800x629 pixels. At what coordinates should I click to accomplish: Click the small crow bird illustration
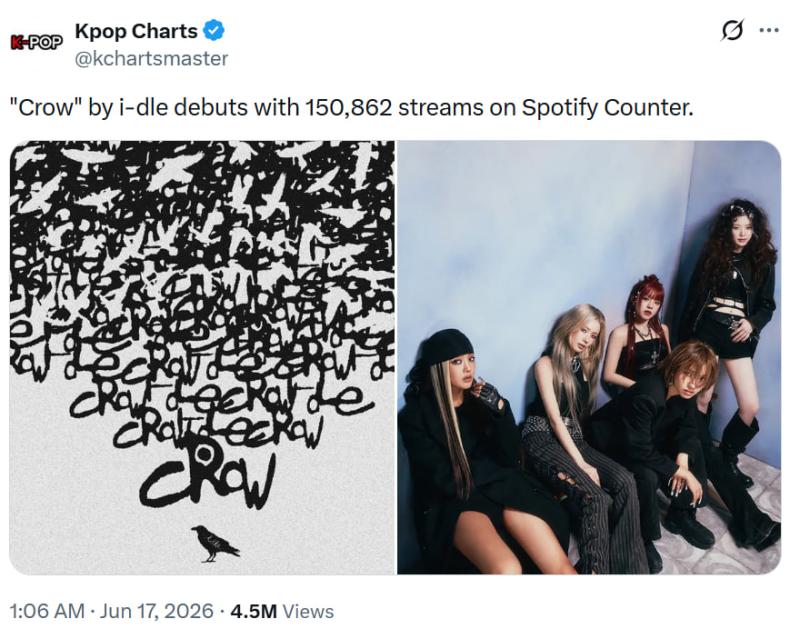point(214,543)
